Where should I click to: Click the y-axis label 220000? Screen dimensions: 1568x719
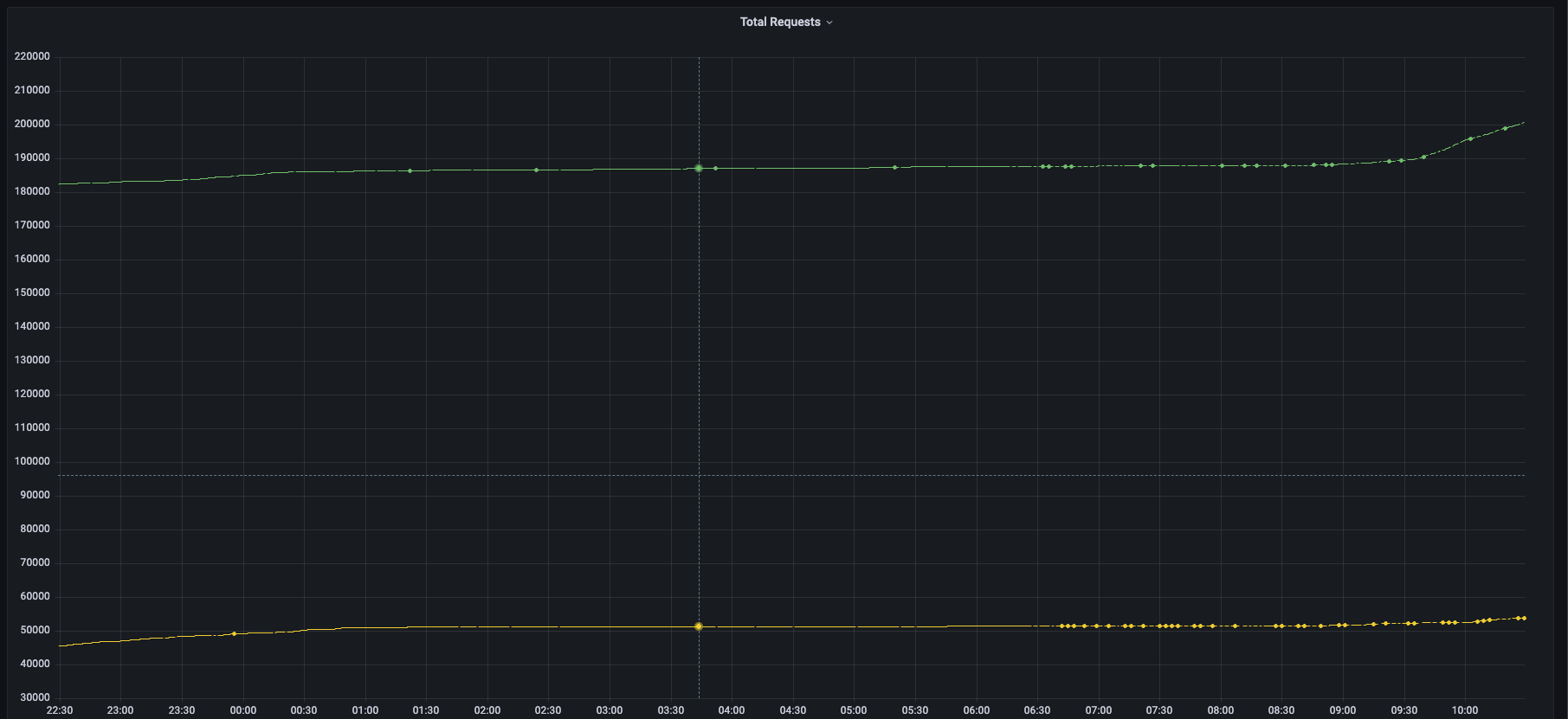(32, 56)
